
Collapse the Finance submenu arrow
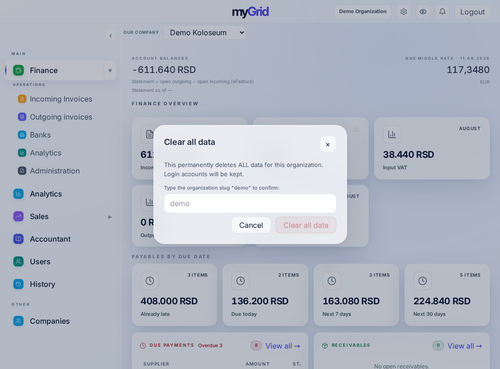pos(110,71)
